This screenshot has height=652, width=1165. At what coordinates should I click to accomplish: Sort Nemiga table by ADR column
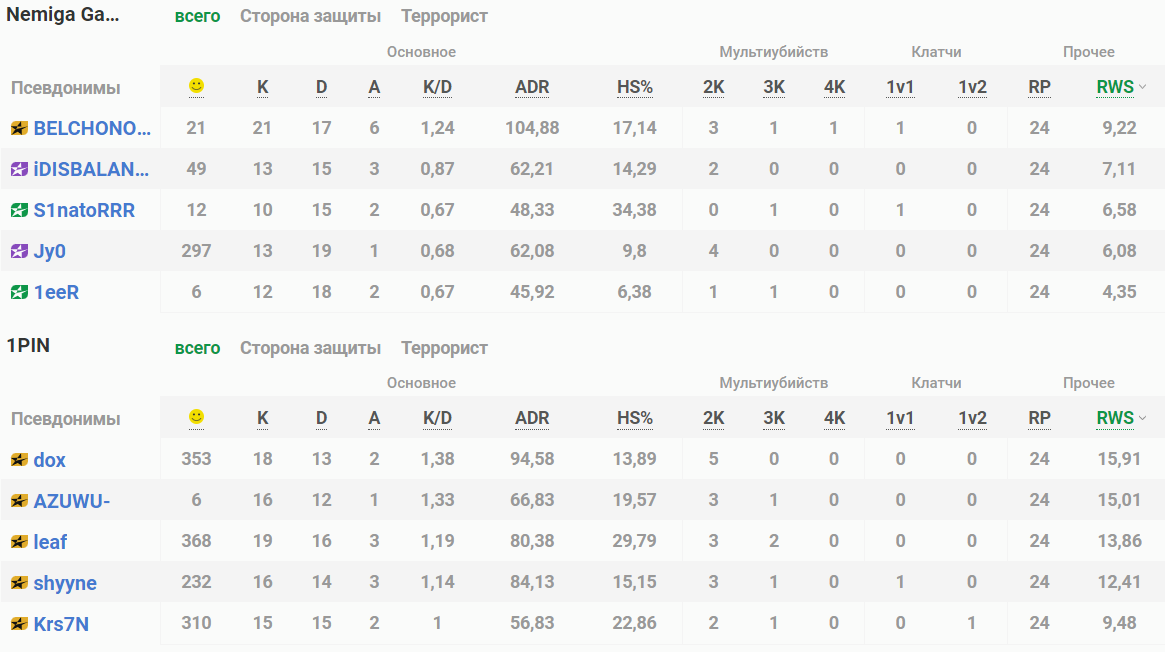(532, 87)
